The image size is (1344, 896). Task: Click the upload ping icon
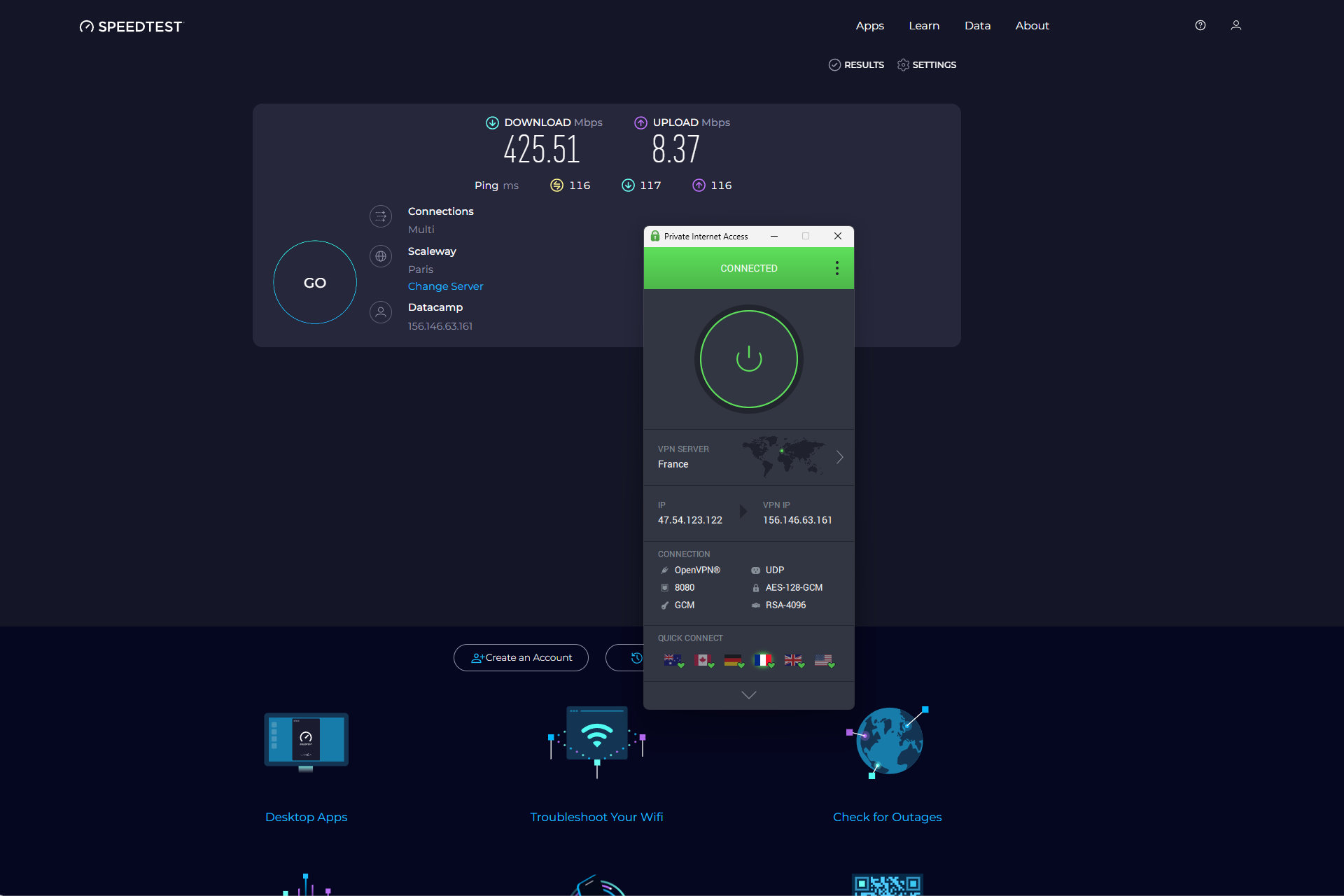699,185
